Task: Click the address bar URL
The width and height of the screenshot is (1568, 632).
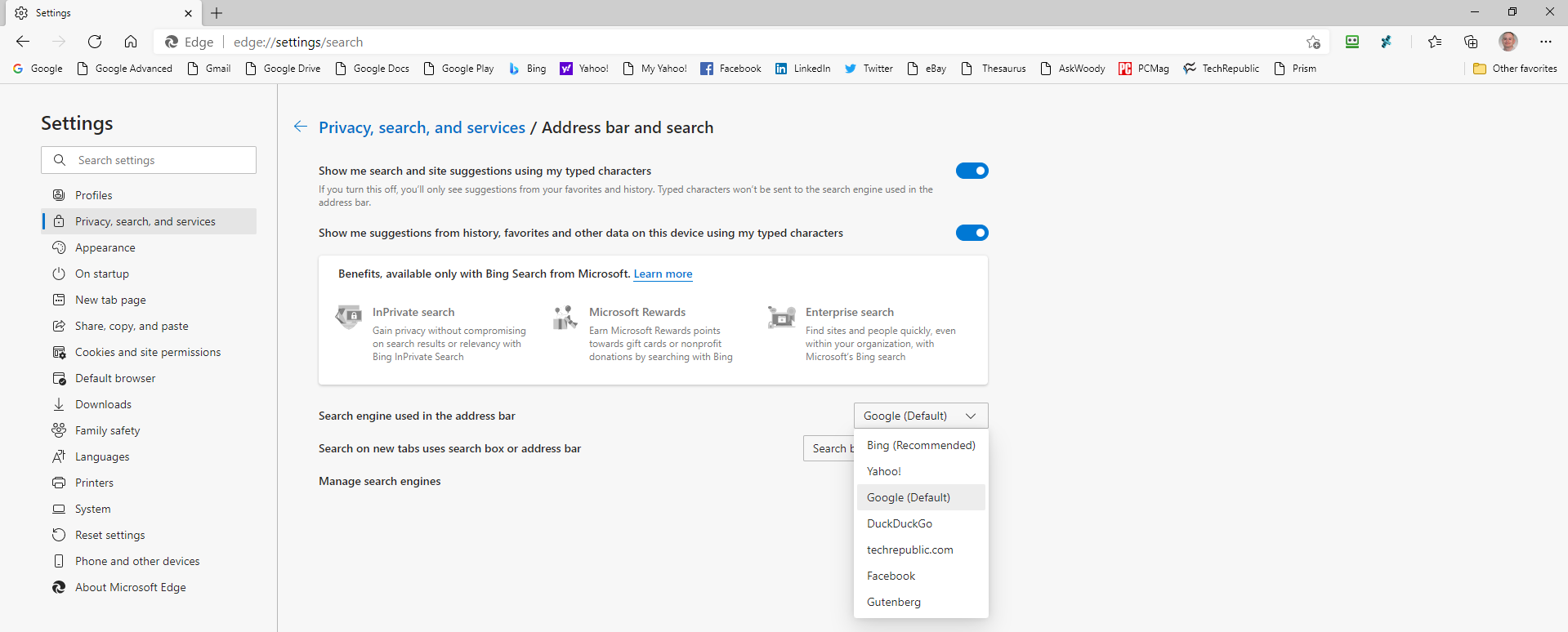Action: (298, 42)
